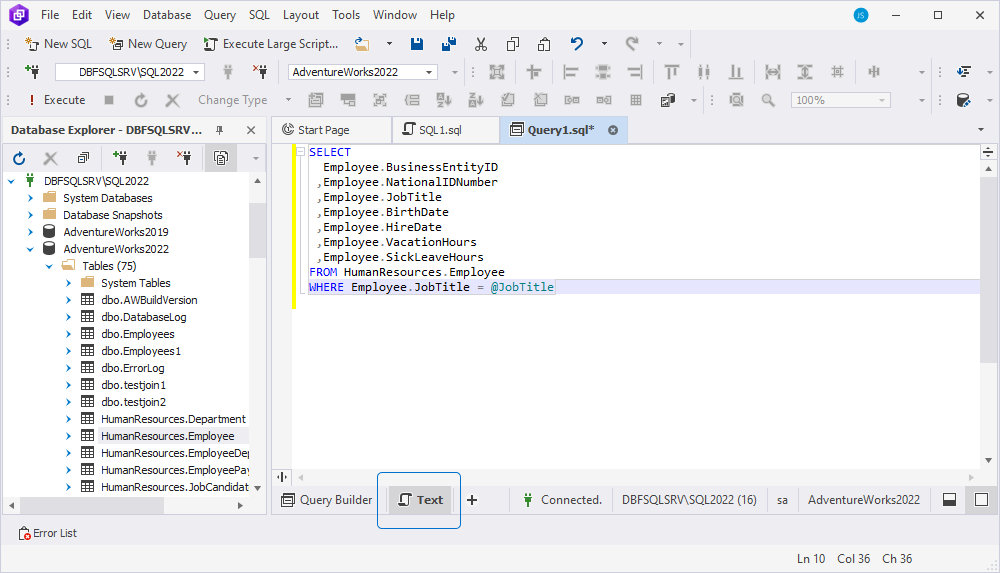Expand the AdventureWorks2019 database node

[x=30, y=232]
